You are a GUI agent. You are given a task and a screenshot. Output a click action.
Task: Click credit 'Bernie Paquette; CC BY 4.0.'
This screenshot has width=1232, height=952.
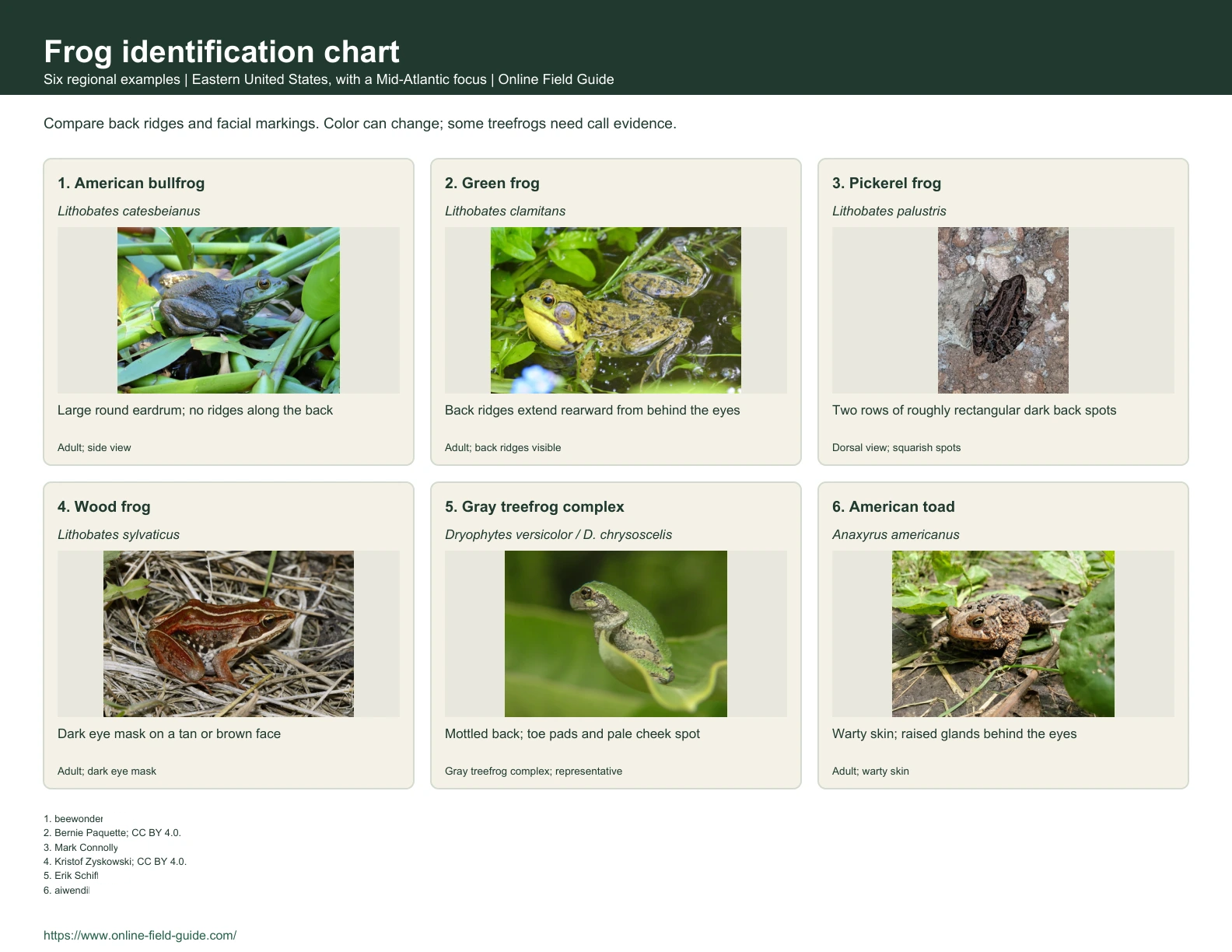(118, 833)
